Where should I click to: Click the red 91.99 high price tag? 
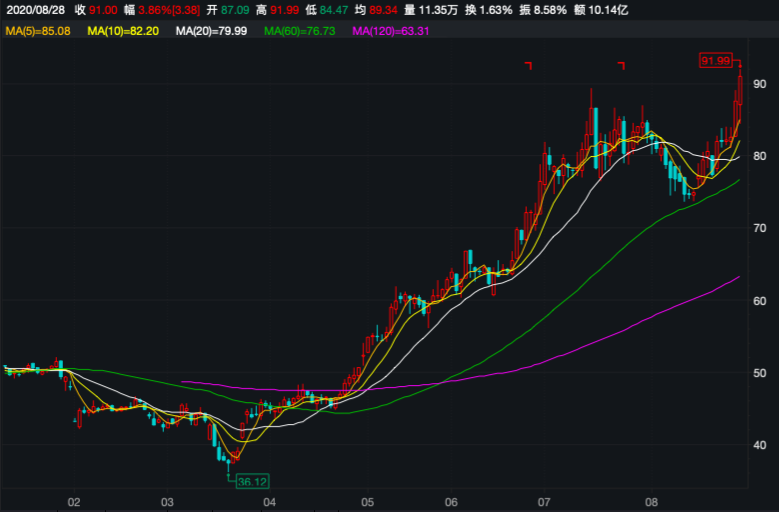(x=716, y=61)
